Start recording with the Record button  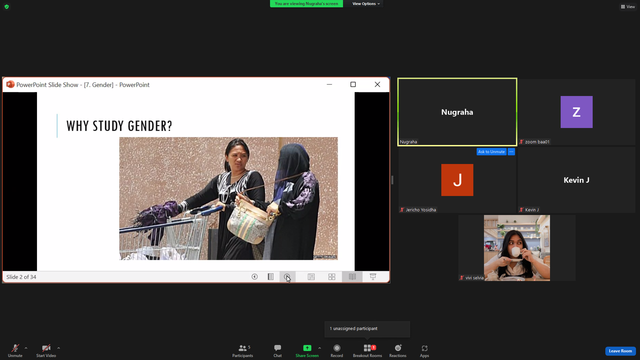tap(337, 350)
